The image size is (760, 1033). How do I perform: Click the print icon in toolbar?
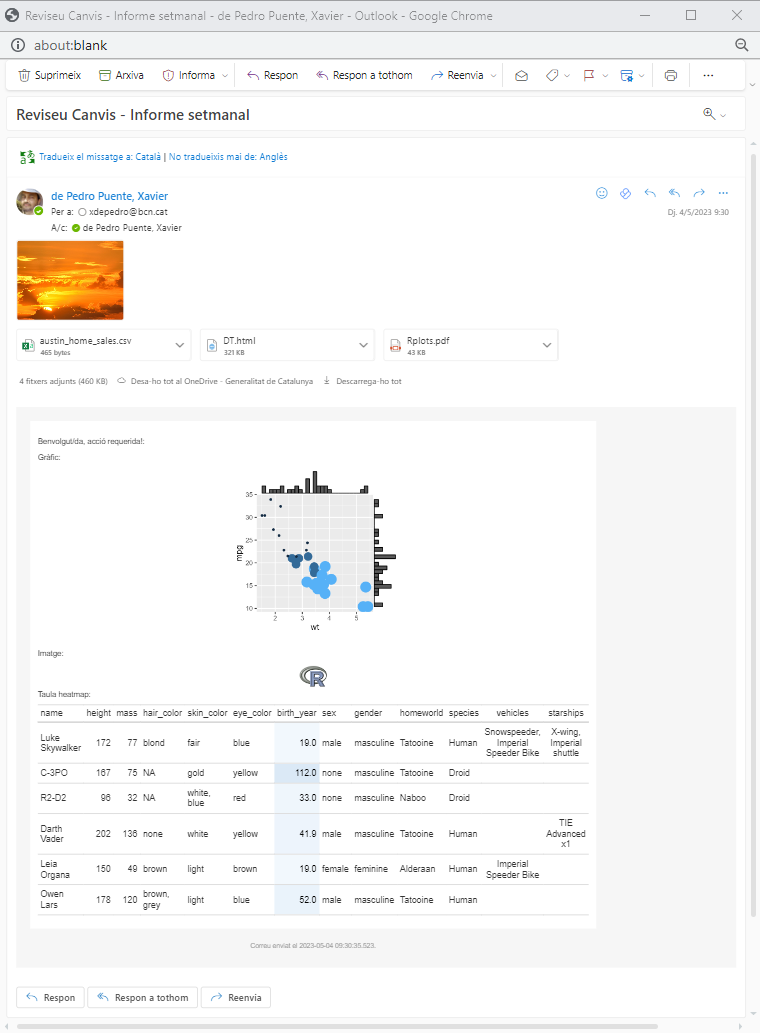[x=671, y=75]
